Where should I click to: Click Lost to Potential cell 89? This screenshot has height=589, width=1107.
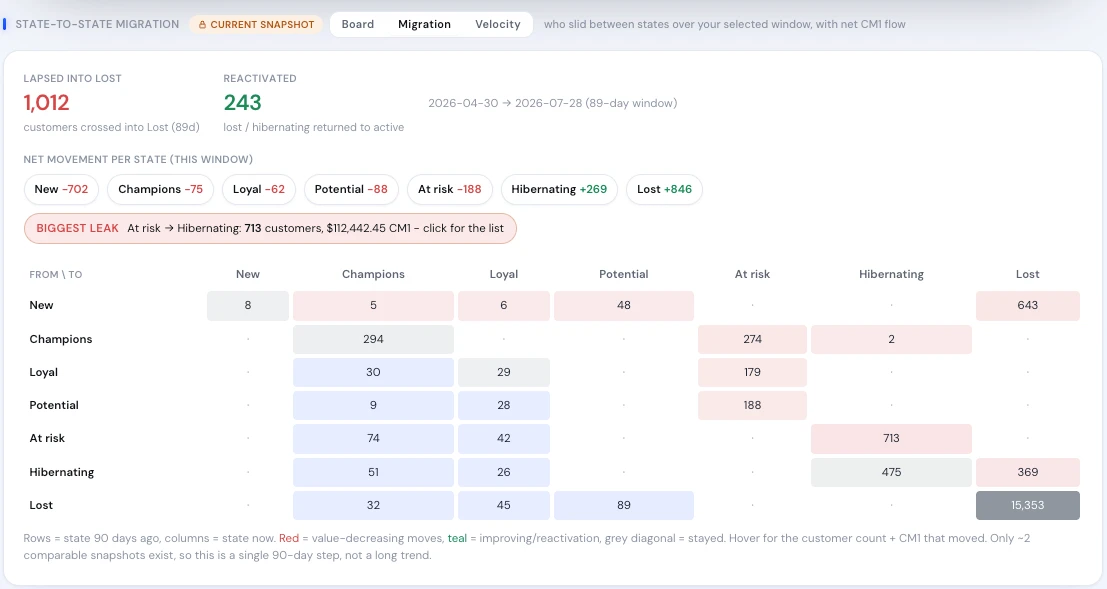[624, 506]
